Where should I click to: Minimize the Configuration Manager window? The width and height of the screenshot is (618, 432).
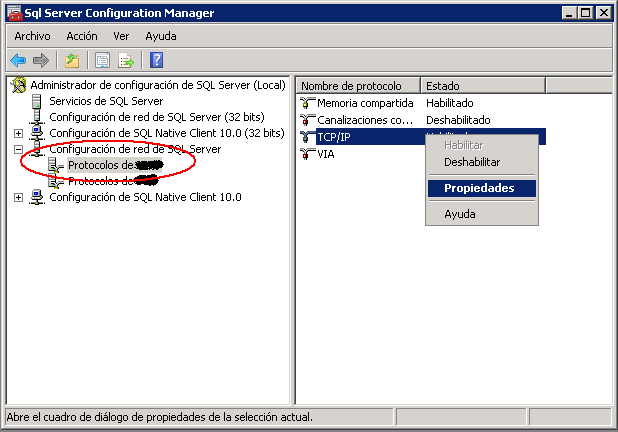tap(569, 13)
